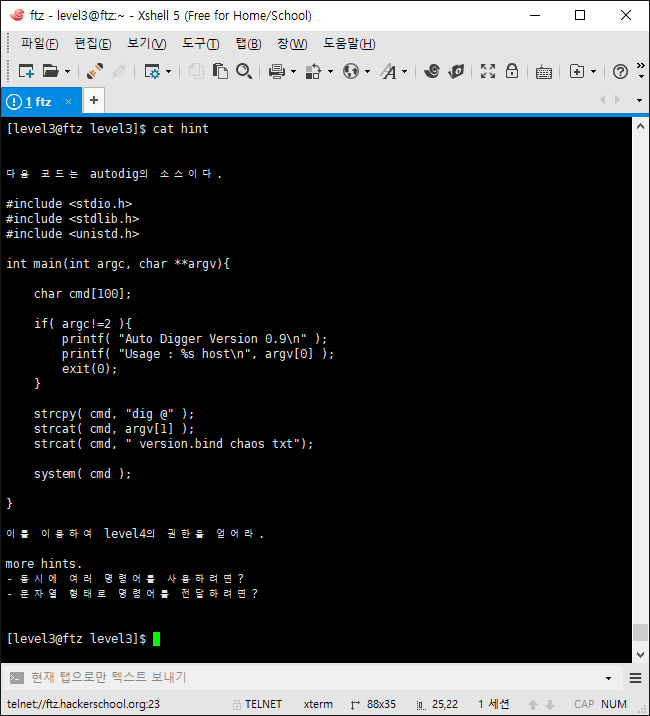Open the 창(W) menu
This screenshot has height=716, width=650.
(x=292, y=43)
